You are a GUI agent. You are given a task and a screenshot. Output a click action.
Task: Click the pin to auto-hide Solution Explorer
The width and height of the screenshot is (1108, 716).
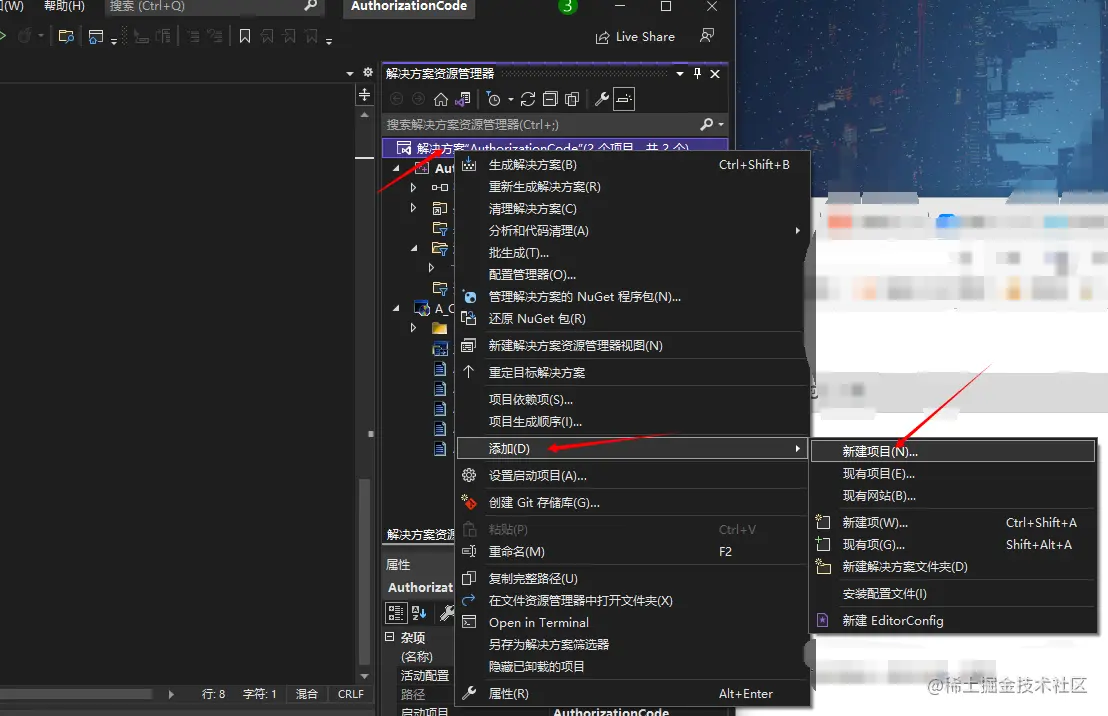(x=698, y=73)
